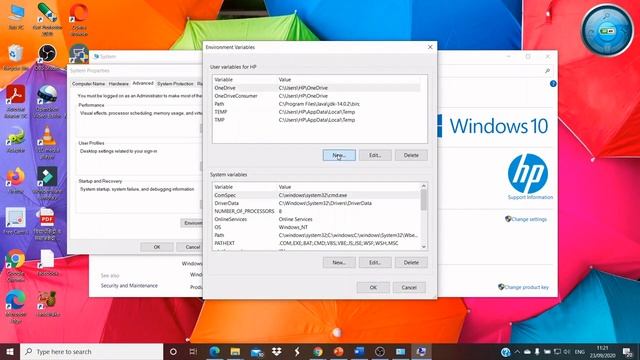Viewport: 640px width, 360px height.
Task: Open the Recycle Bin desktop icon
Action: 16,58
